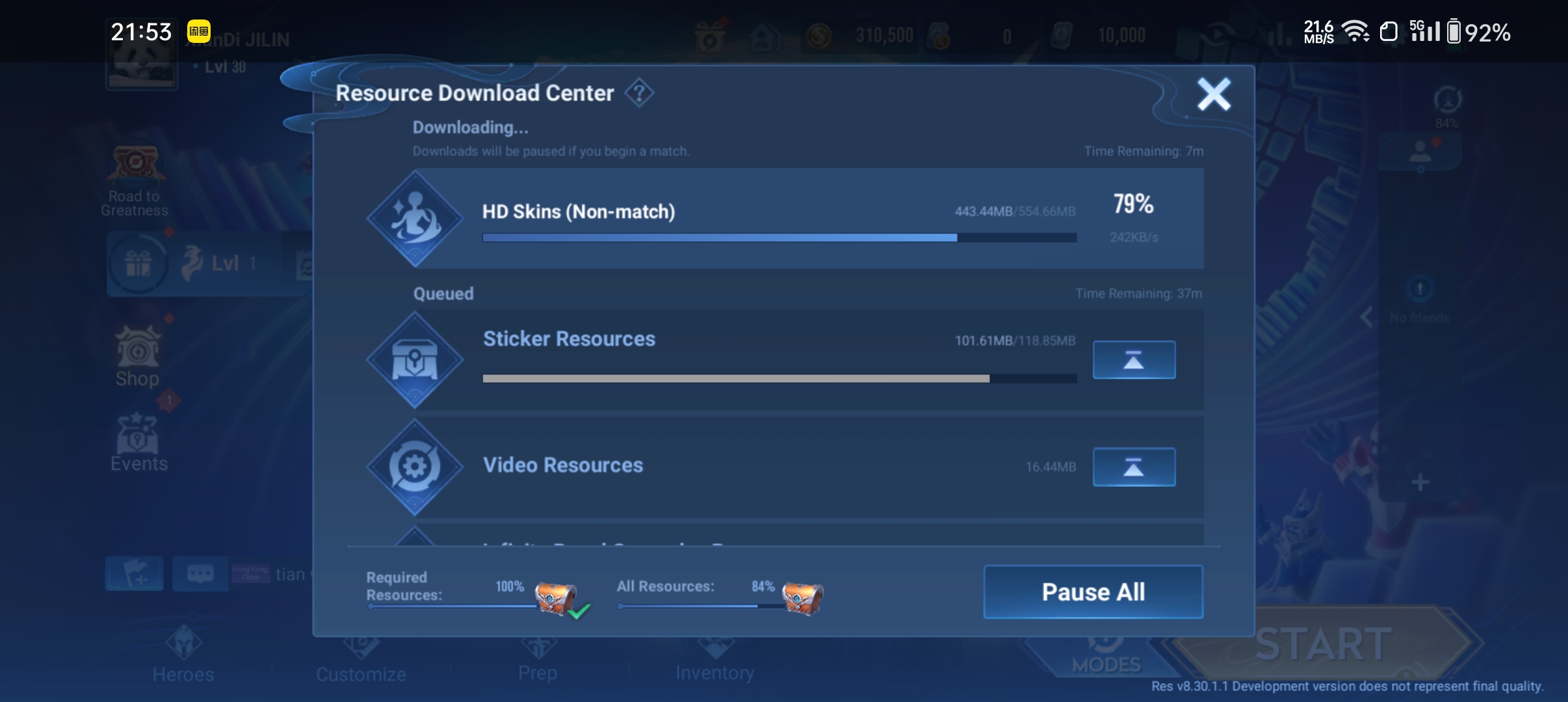This screenshot has width=1568, height=702.
Task: Click the 16.44MB size label
Action: tap(1051, 467)
